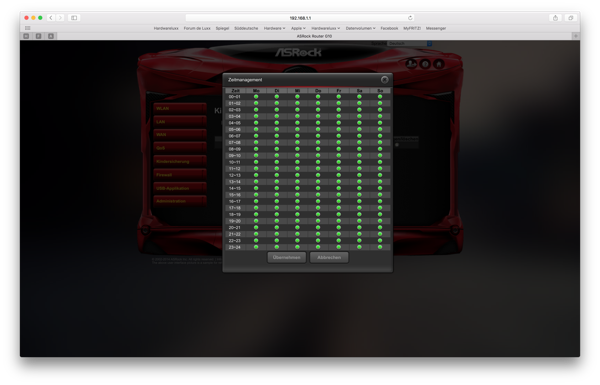Open the favorites grid icon in bookmarks bar
Screen dimensions: 600x385
(28, 28)
